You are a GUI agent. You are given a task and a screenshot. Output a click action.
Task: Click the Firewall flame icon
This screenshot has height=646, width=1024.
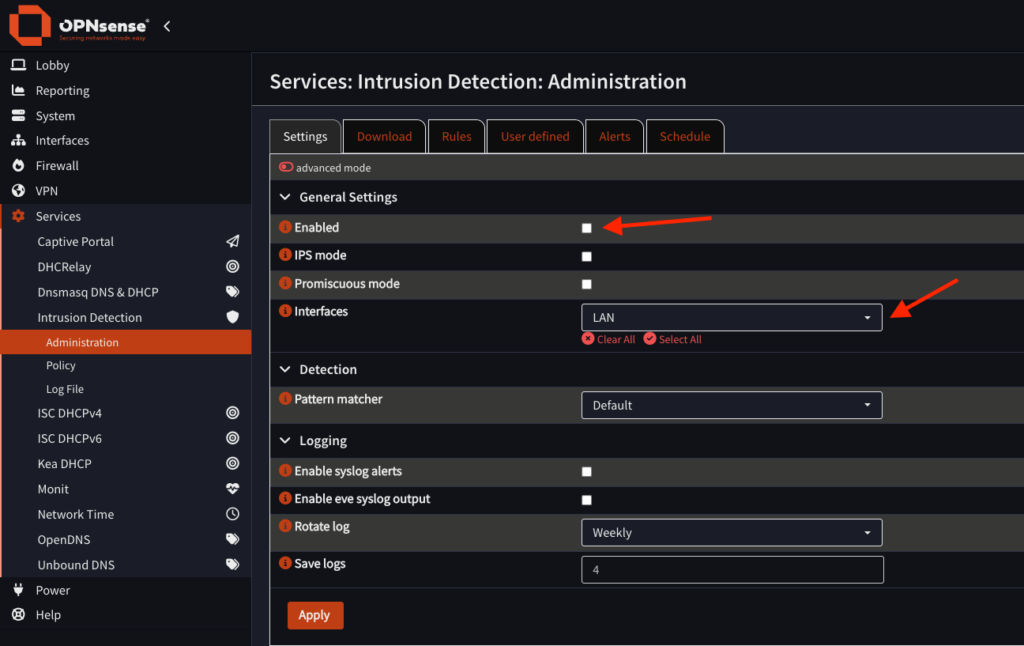[18, 165]
